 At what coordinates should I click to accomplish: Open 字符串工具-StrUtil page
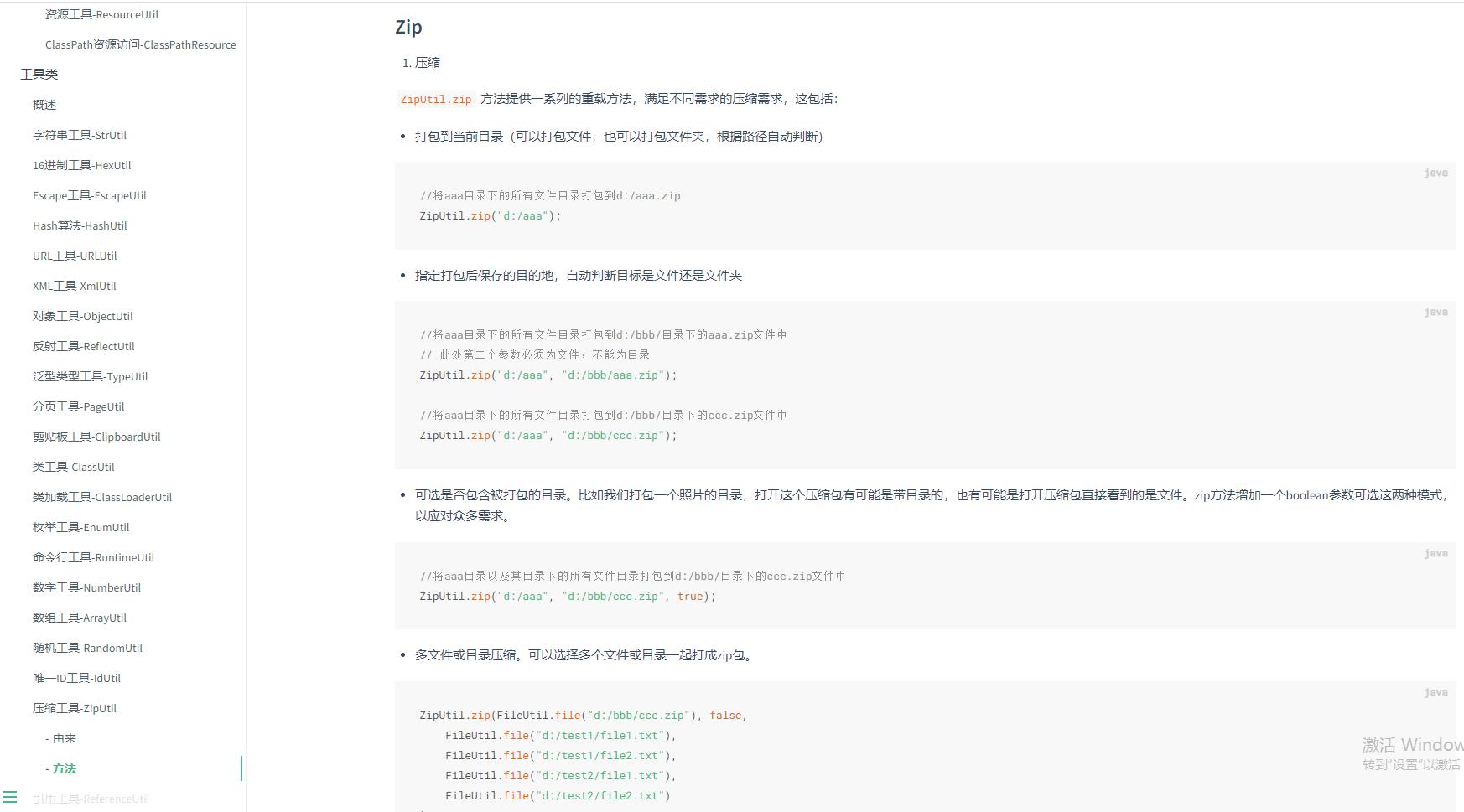(x=80, y=135)
